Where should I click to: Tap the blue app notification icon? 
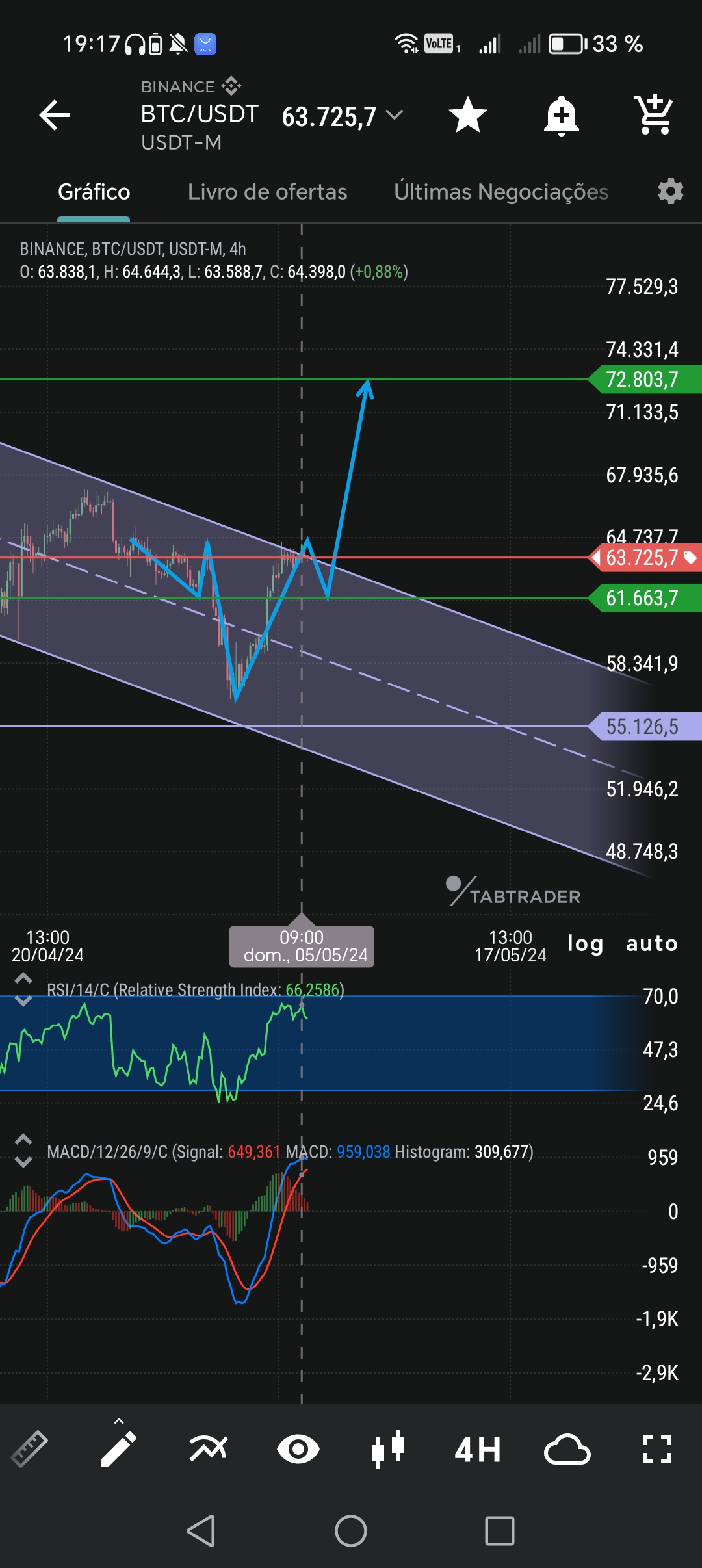(205, 44)
